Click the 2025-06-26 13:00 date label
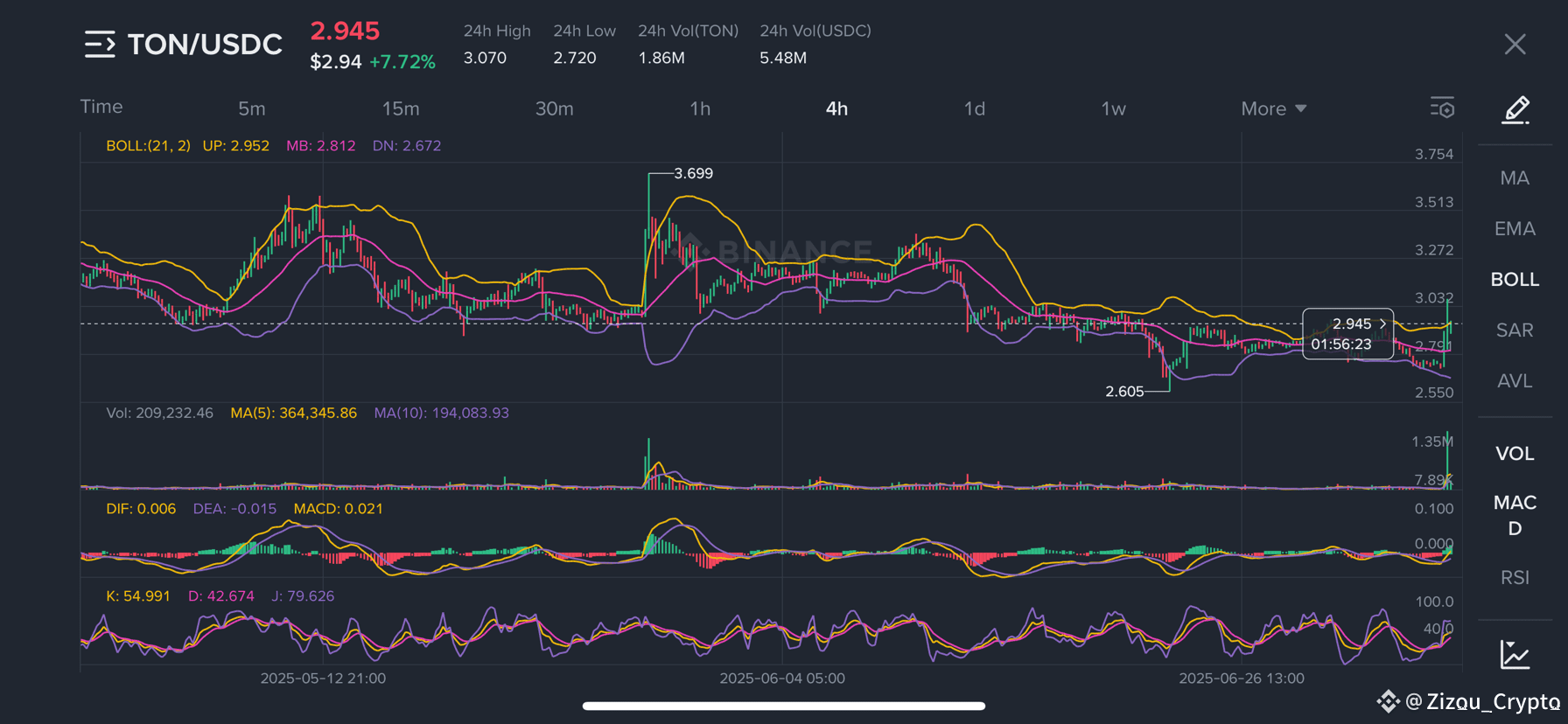Viewport: 1568px width, 724px height. (1242, 679)
